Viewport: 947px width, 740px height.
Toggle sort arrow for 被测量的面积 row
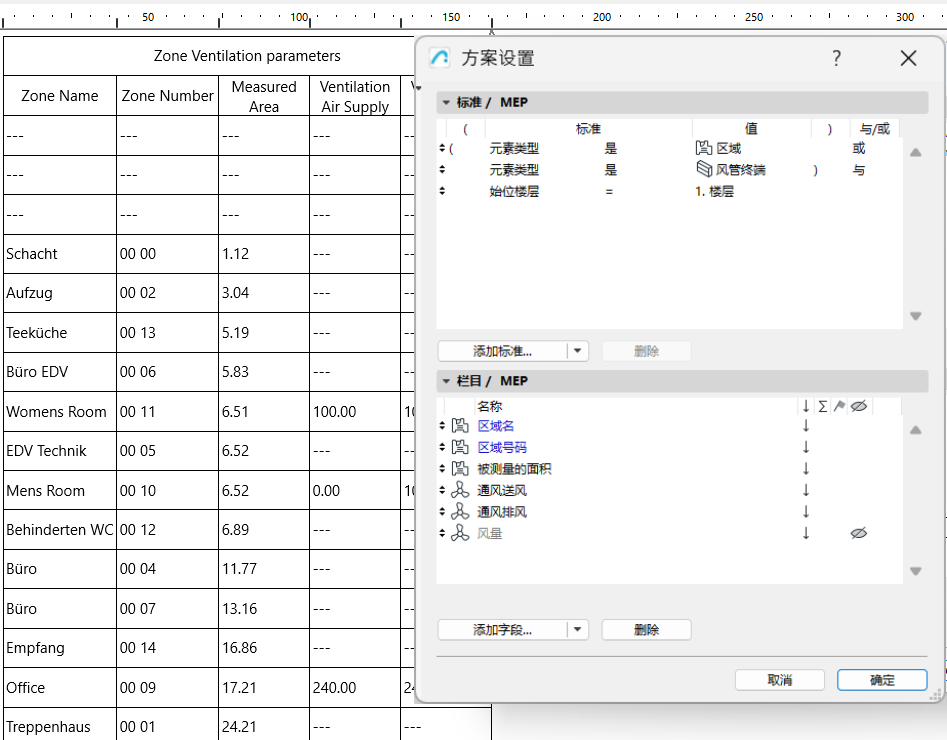coord(806,469)
